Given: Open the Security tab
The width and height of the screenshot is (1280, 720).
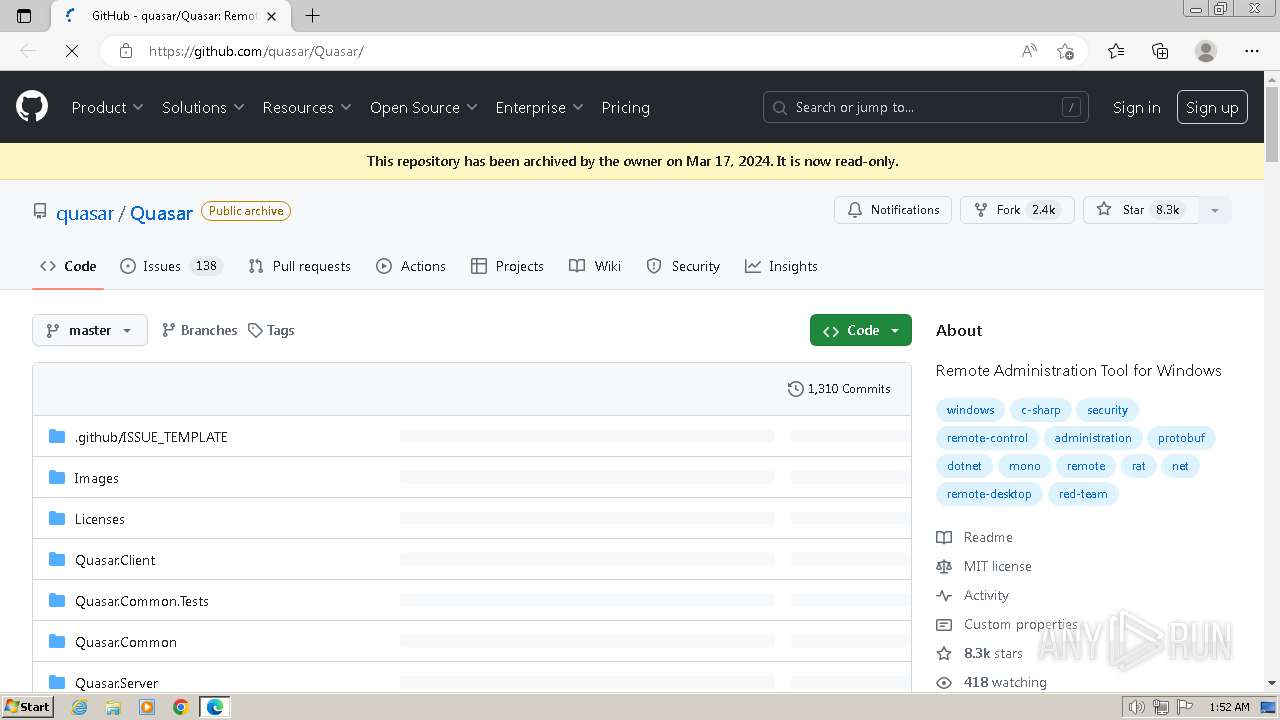Looking at the screenshot, I should click(683, 266).
